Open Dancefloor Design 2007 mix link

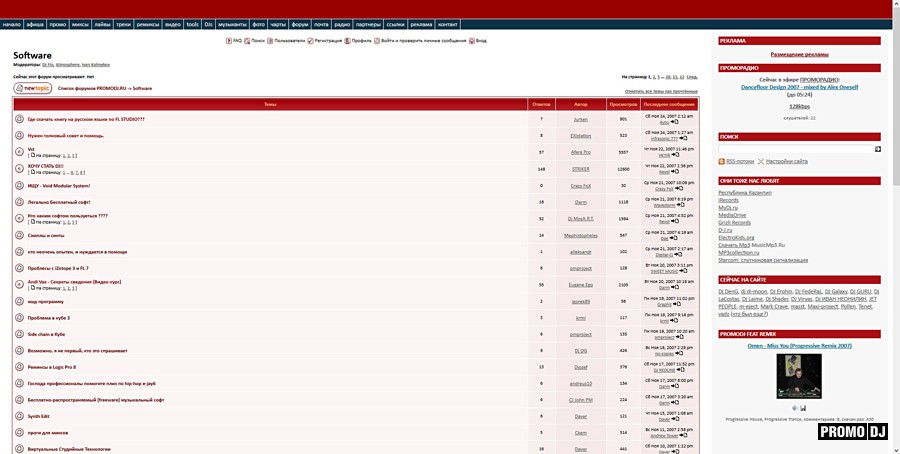click(799, 87)
